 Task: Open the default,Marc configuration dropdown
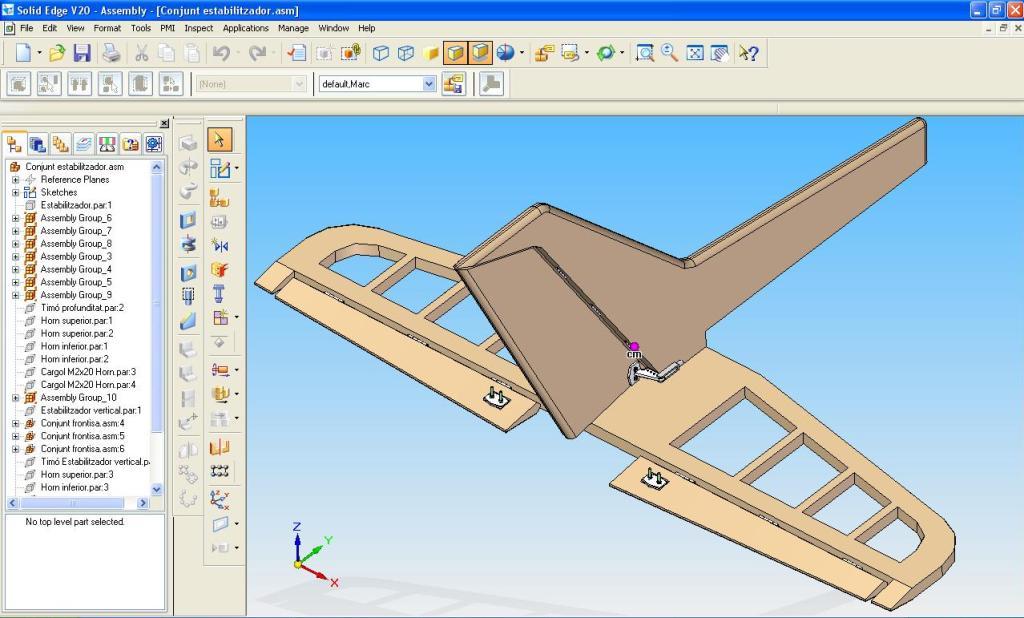click(429, 84)
